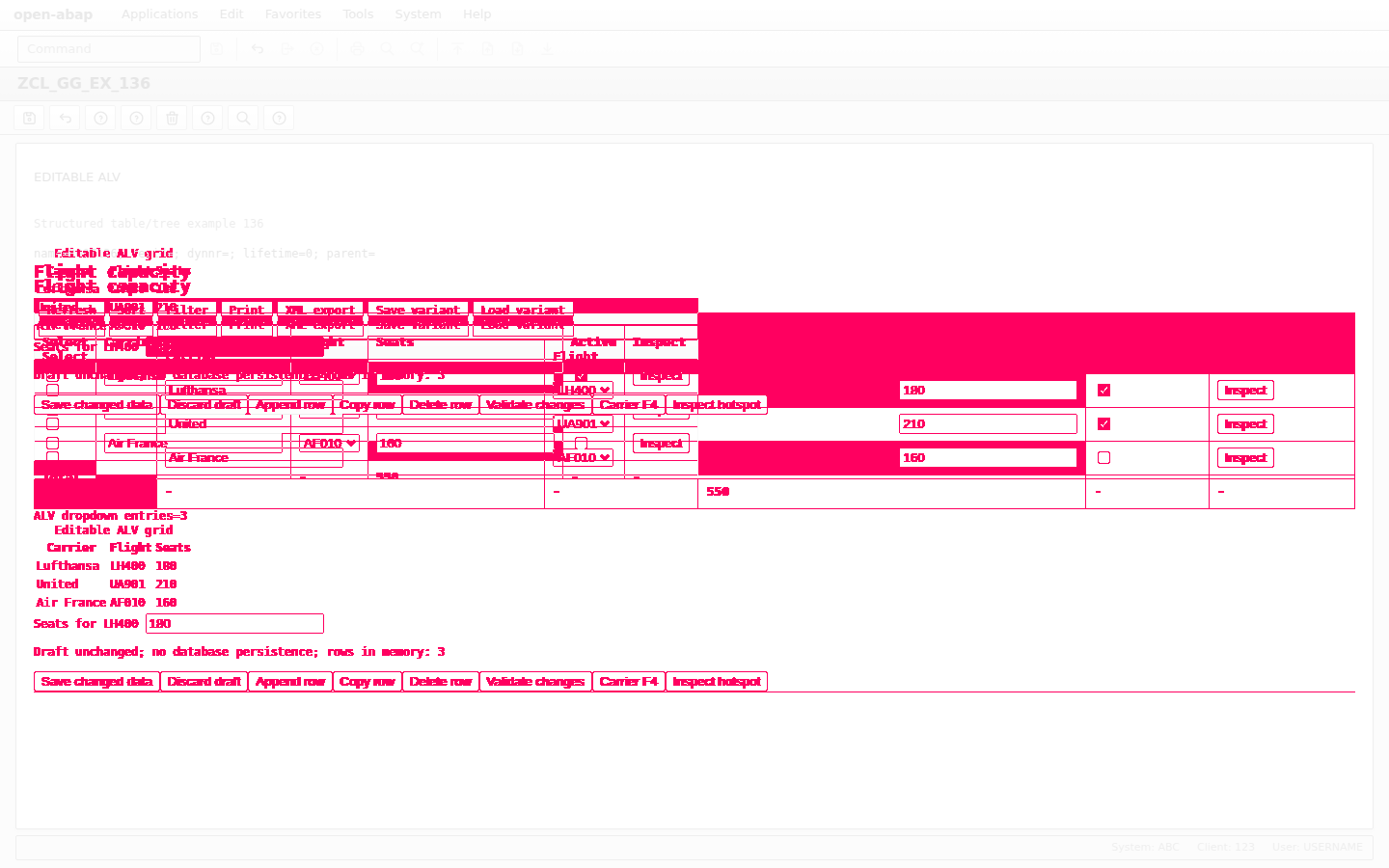Screen dimensions: 1389x868
Task: Enable the Active checkbox in the 160 seats row
Action: (x=1104, y=458)
